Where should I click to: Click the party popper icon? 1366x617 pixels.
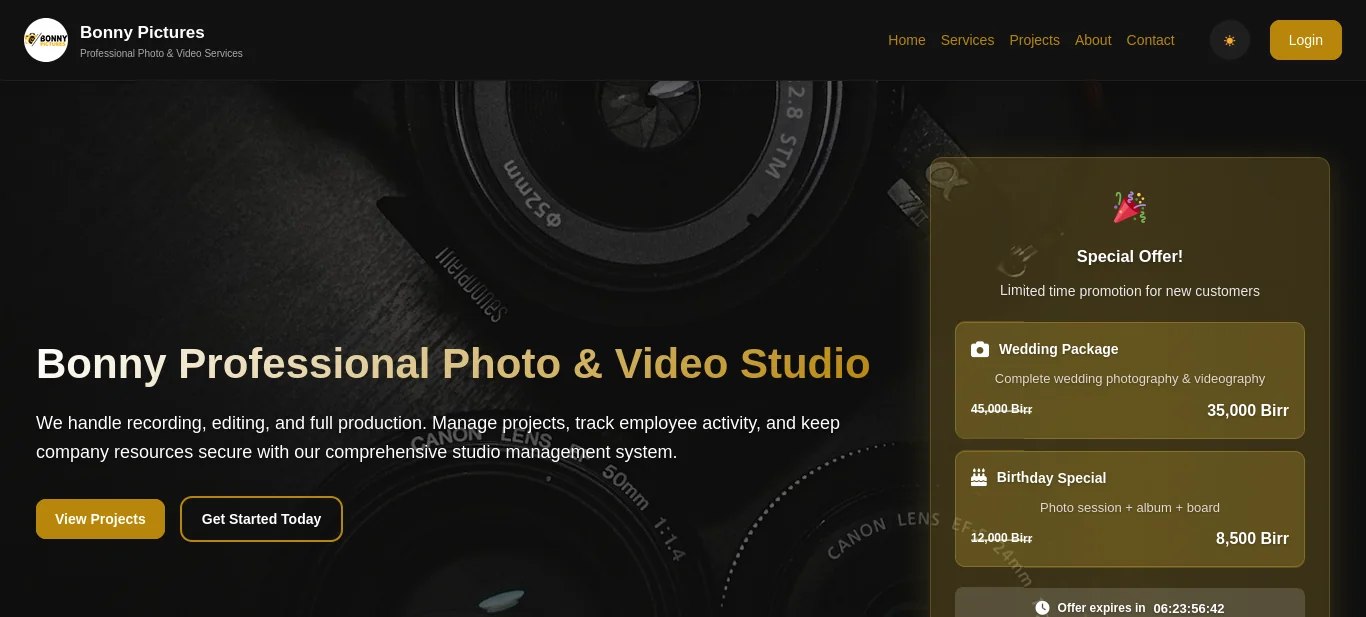tap(1130, 207)
